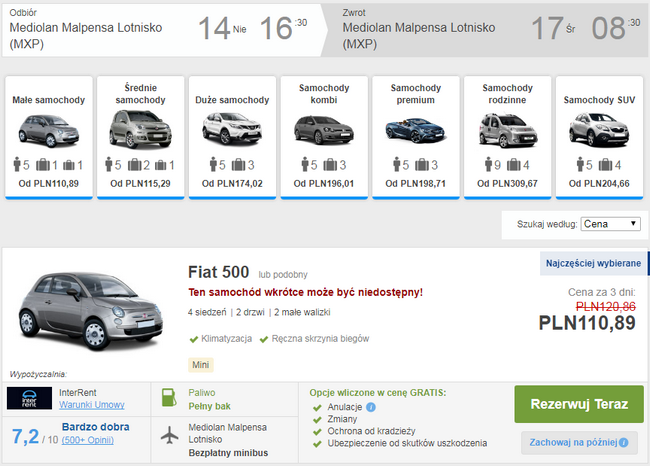Click return location under Zwrot
Screen dimensions: 650x466
tap(419, 35)
